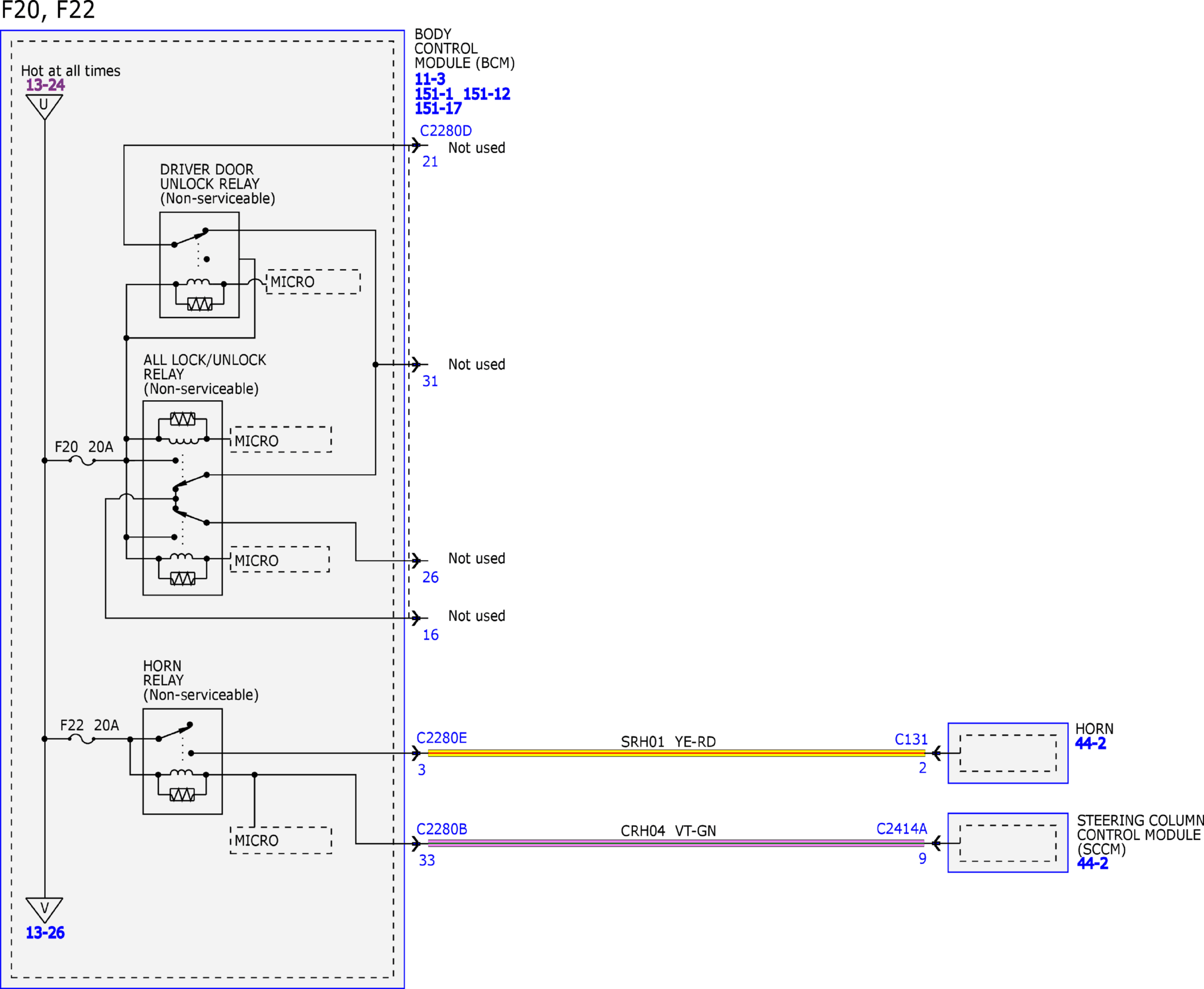Click the Body Control Module (BCM) title
Image resolution: width=1204 pixels, height=989 pixels.
point(465,49)
